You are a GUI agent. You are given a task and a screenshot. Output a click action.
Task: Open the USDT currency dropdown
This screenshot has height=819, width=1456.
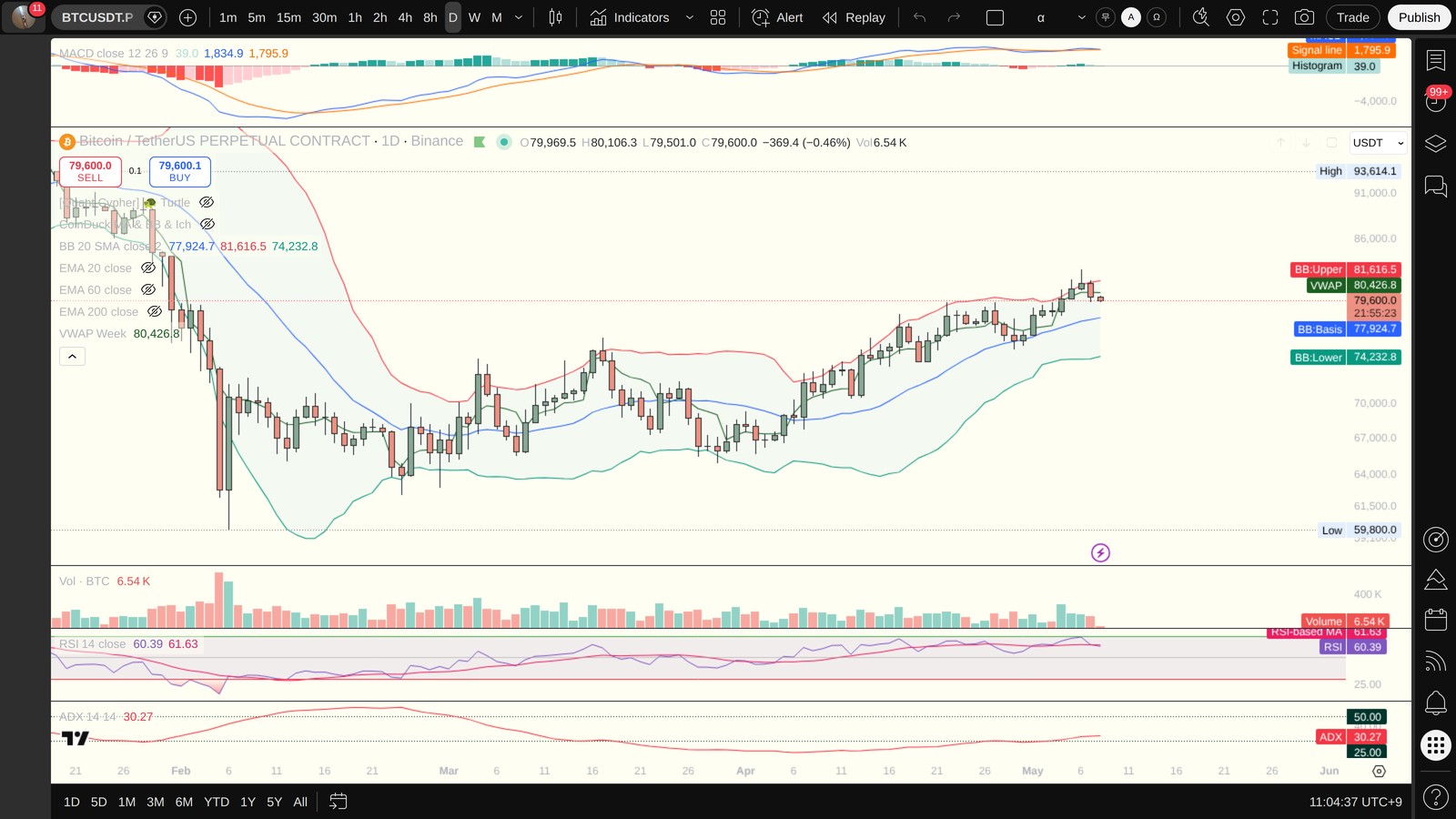(x=1378, y=143)
